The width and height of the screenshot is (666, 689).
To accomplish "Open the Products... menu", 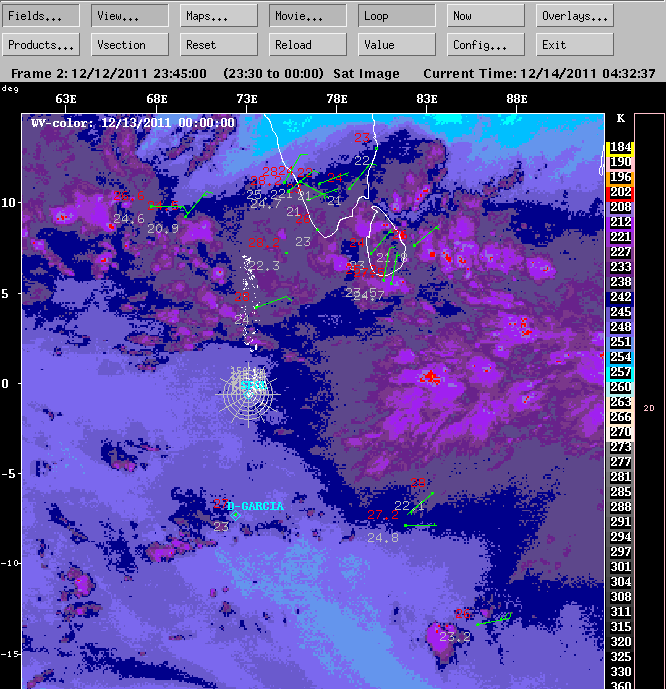I will [42, 45].
